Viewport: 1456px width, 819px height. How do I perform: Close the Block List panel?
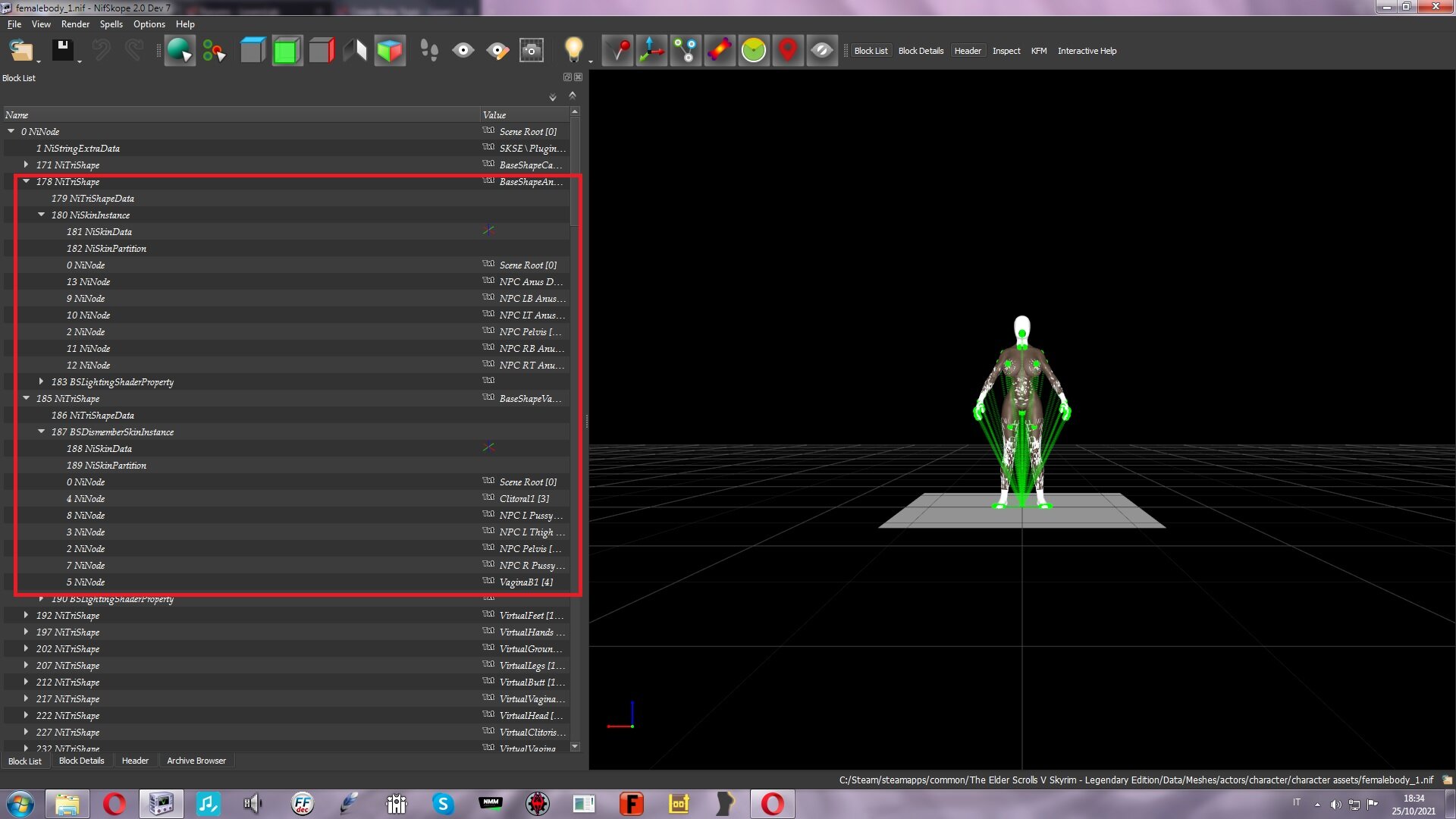coord(579,77)
